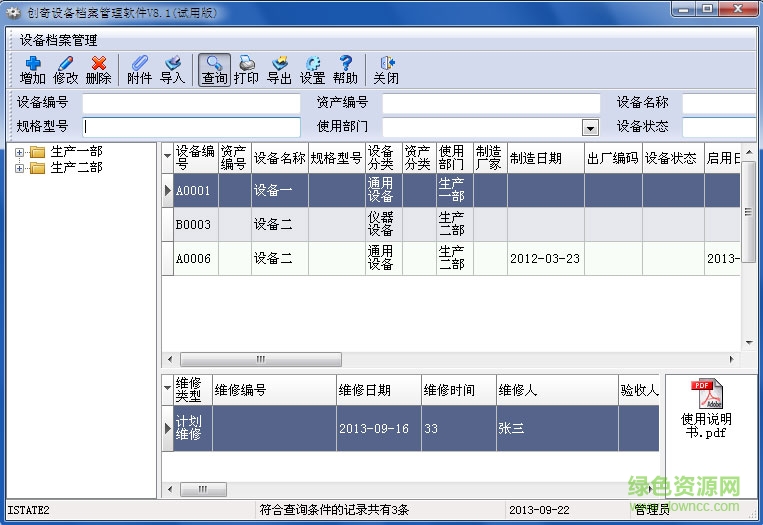Open the equipment grid column selector arrow
763x525 pixels.
[167, 155]
